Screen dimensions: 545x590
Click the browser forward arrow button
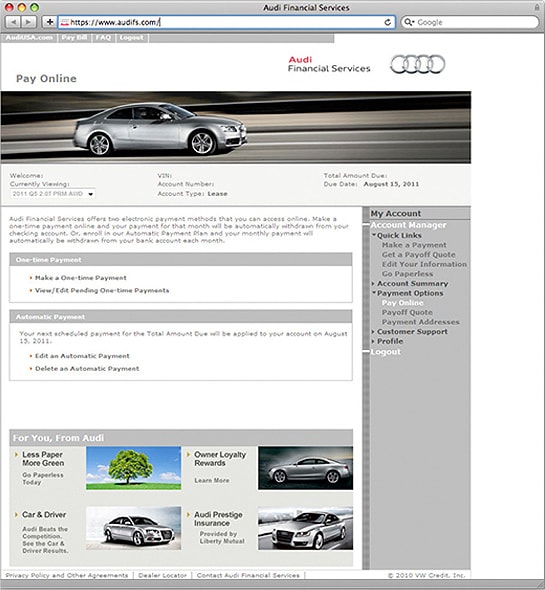(x=28, y=22)
